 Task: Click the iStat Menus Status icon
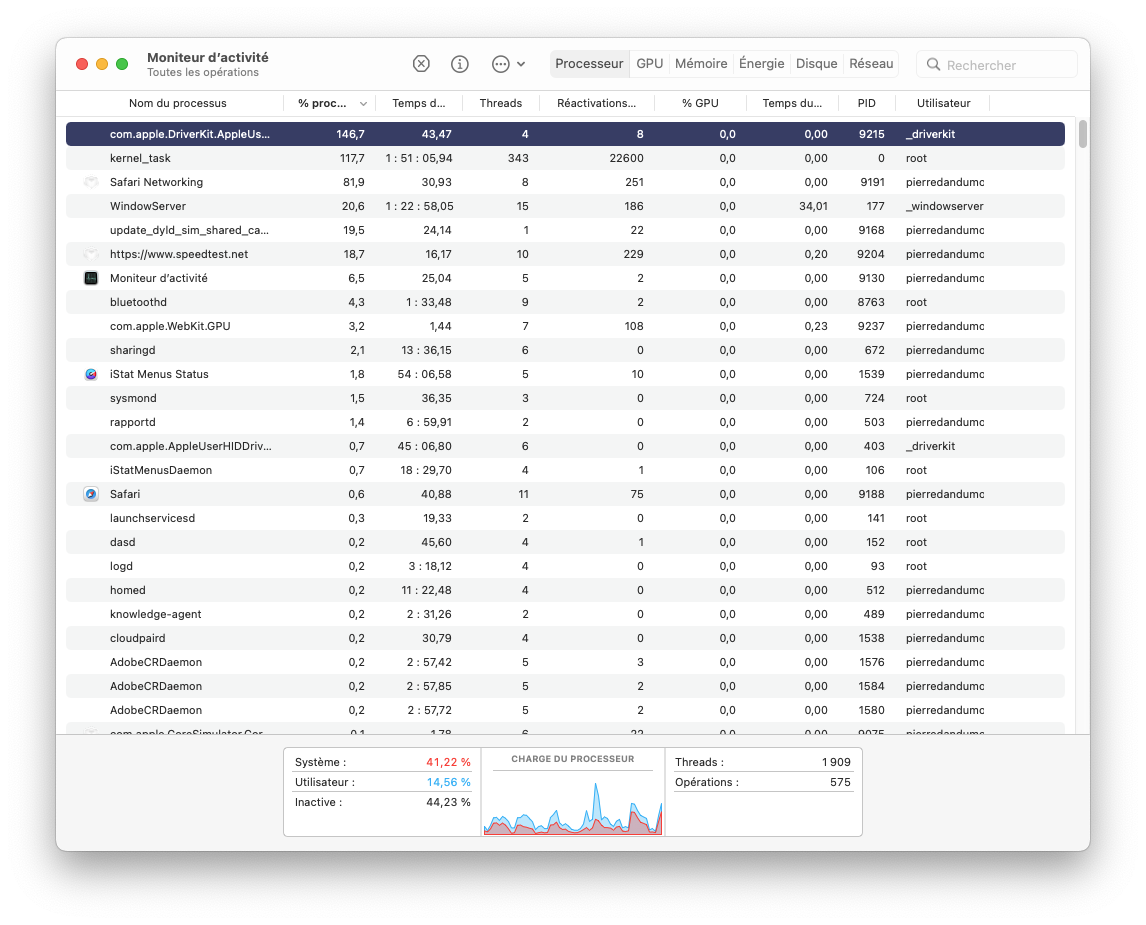tap(91, 375)
